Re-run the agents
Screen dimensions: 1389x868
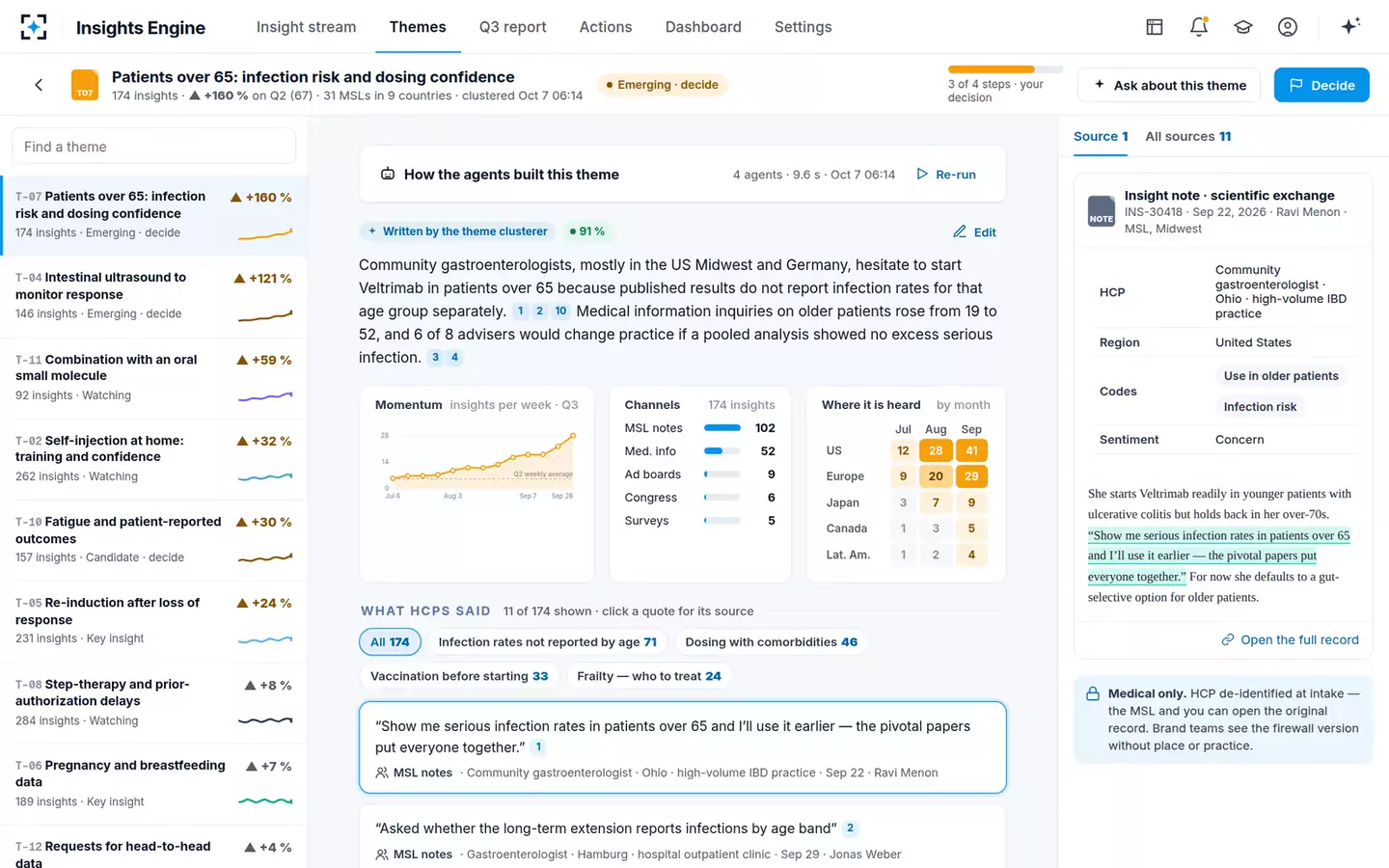pos(946,175)
